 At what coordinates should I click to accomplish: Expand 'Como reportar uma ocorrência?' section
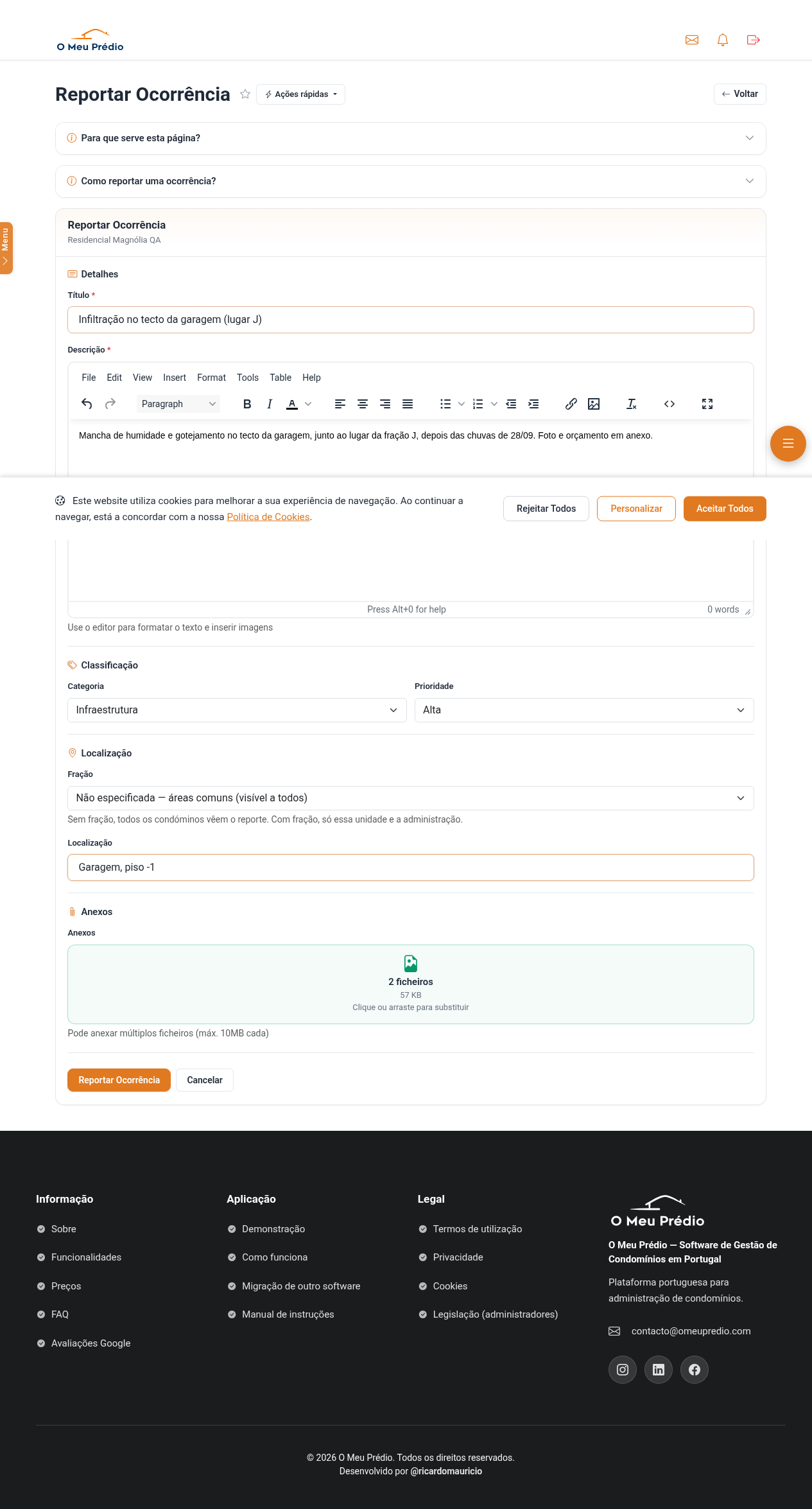point(411,181)
